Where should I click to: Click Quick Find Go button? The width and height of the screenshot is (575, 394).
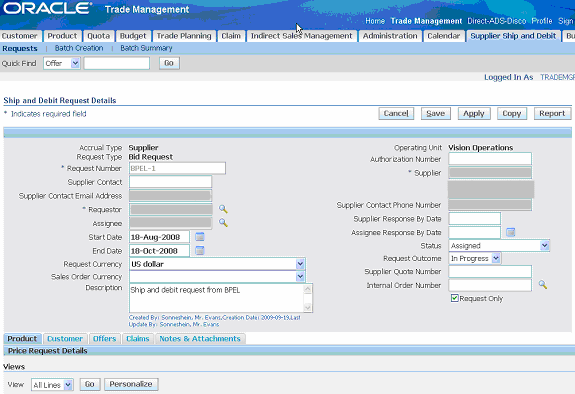[x=169, y=63]
